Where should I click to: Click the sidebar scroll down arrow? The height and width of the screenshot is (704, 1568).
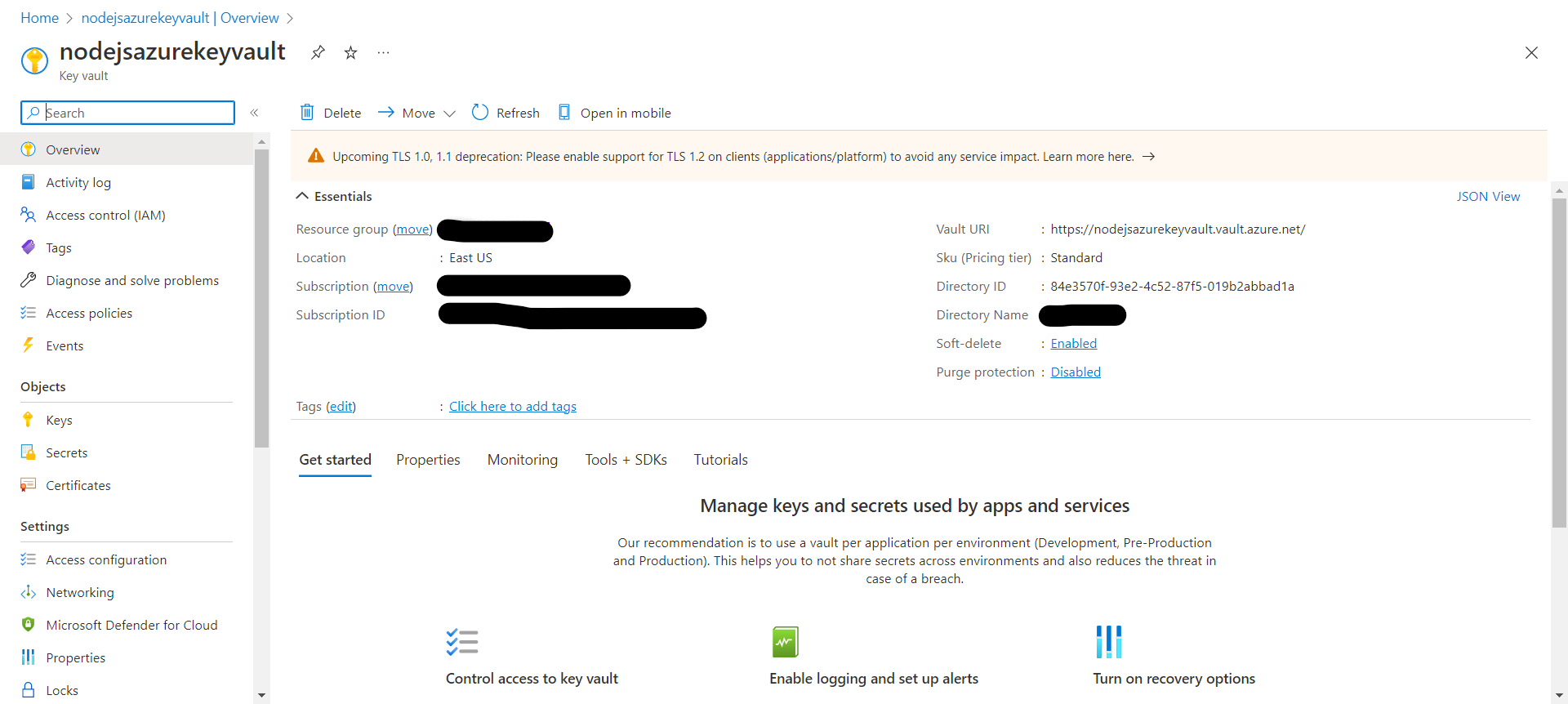click(261, 695)
